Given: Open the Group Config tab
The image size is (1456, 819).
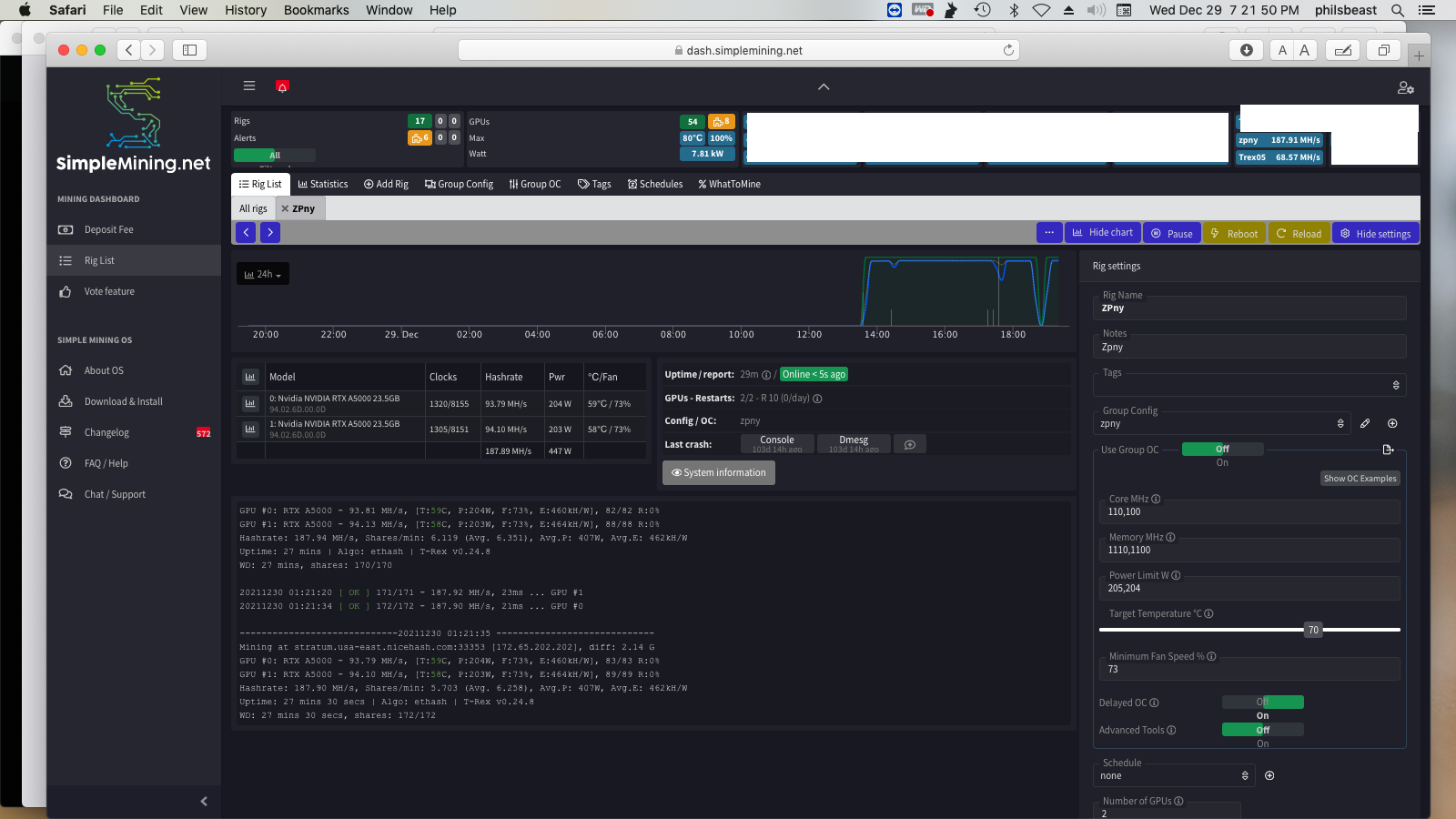Looking at the screenshot, I should [x=459, y=184].
